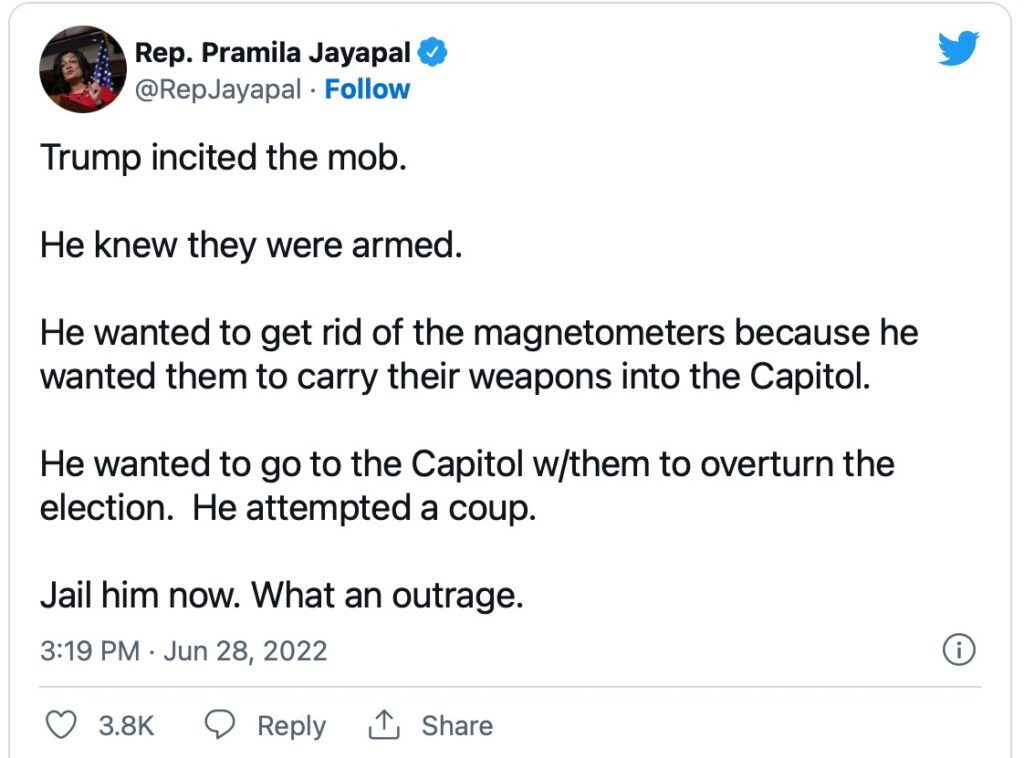
Task: Click the blue verified badge
Action: coord(431,52)
